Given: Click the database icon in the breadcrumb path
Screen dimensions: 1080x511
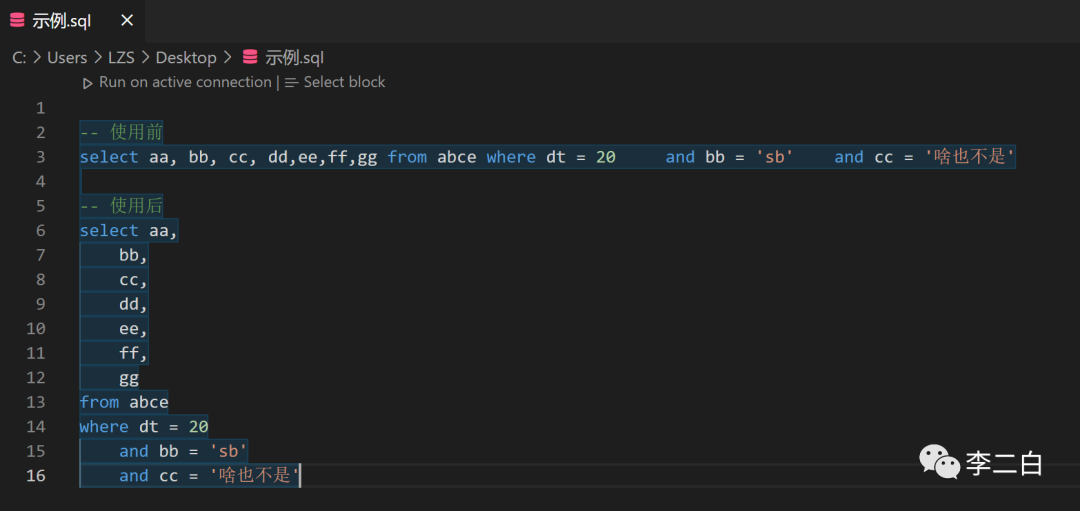Looking at the screenshot, I should (250, 57).
